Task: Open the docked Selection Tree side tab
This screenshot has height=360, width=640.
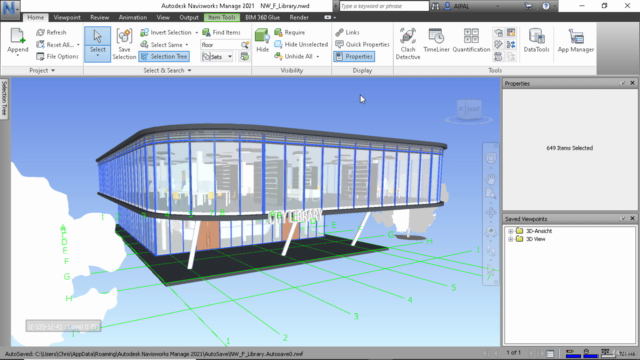Action: tap(4, 98)
